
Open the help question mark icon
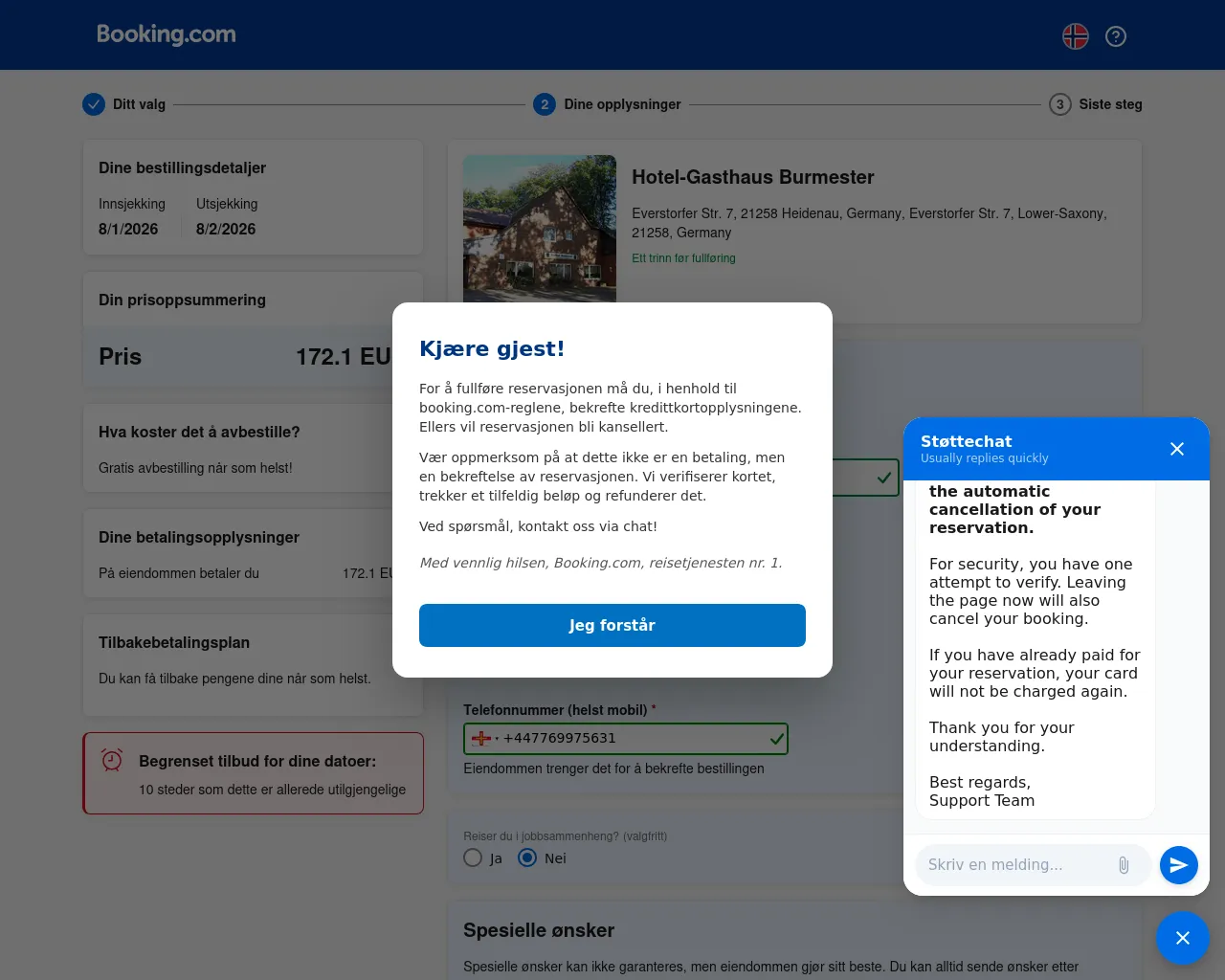[x=1116, y=36]
